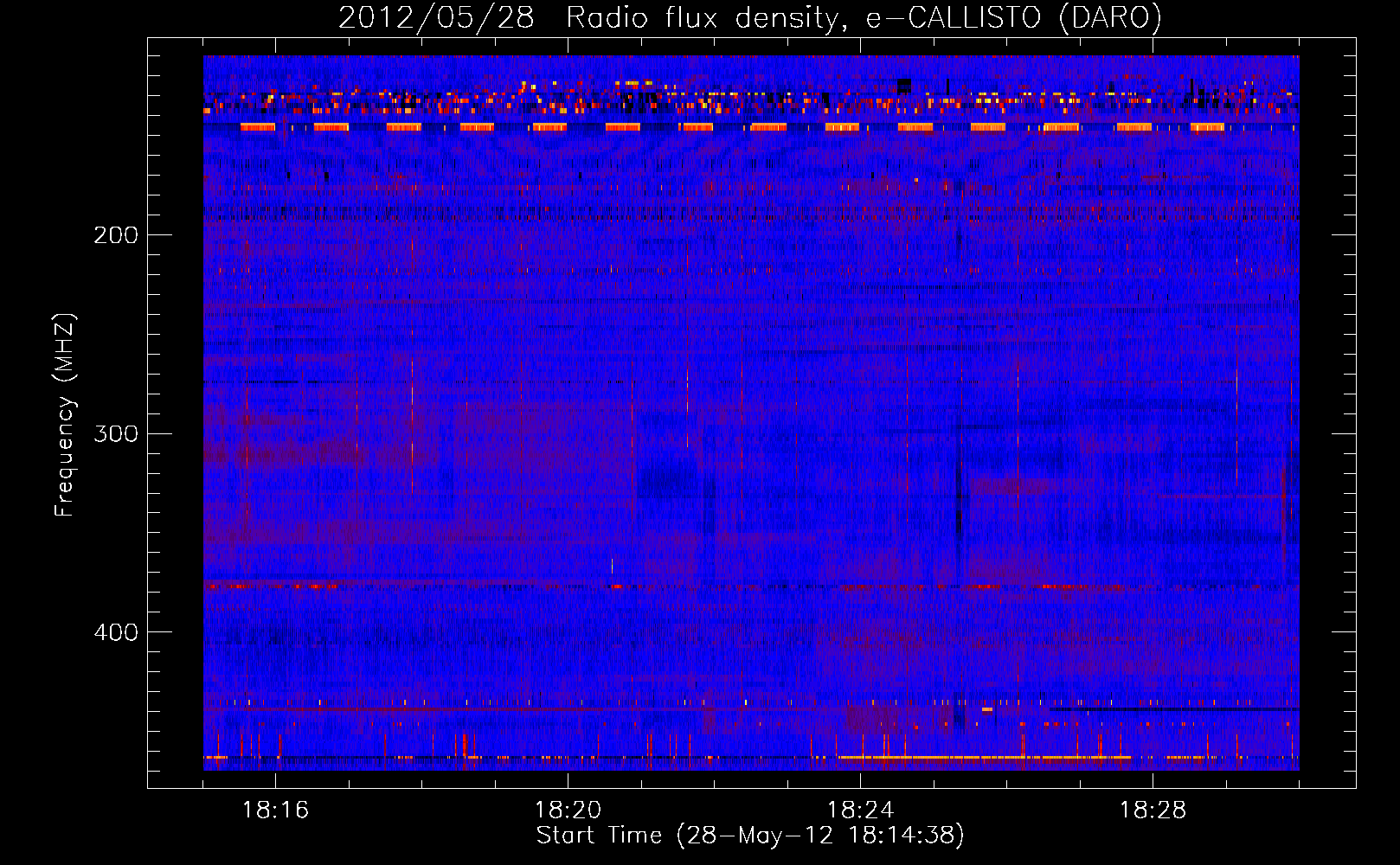The height and width of the screenshot is (865, 1400).
Task: Click the 300 frequency tick label
Action: [116, 433]
